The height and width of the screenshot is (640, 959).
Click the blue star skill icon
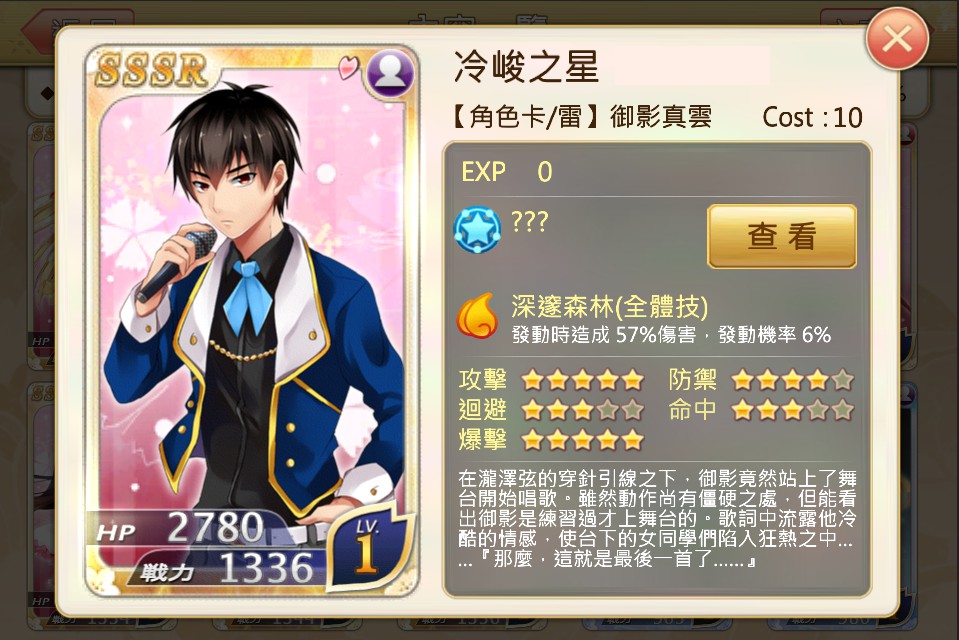(x=477, y=230)
